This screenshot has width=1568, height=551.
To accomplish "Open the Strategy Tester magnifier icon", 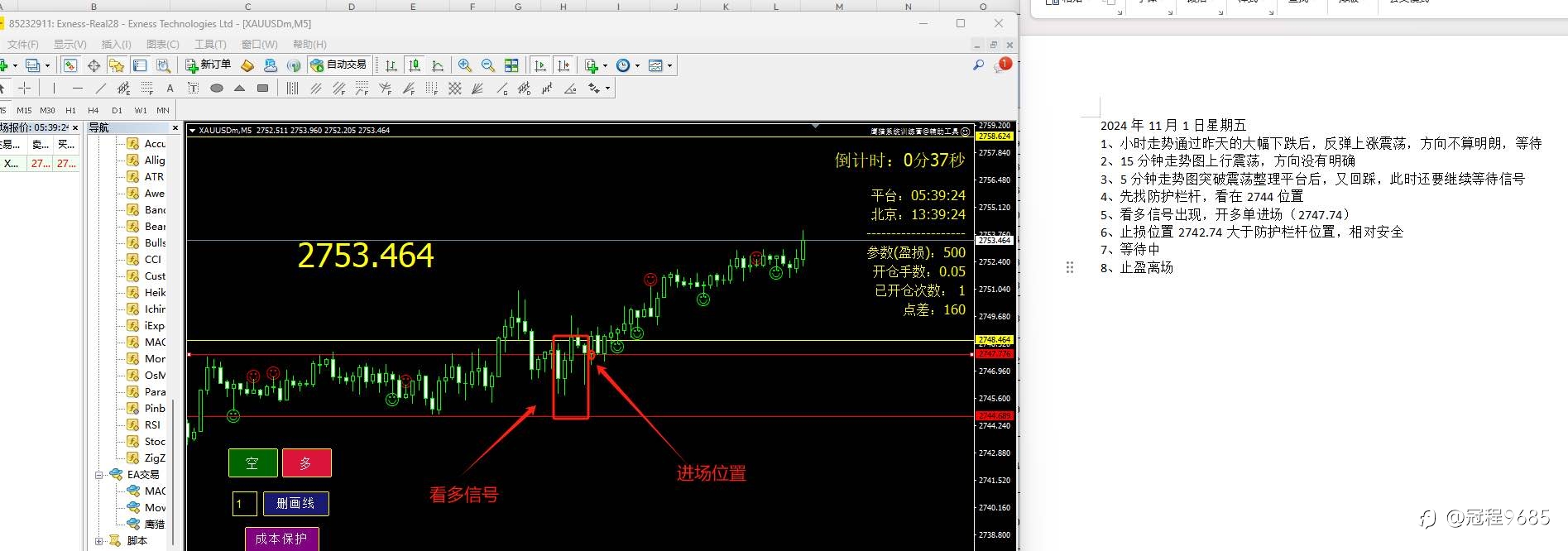I will click(x=163, y=65).
